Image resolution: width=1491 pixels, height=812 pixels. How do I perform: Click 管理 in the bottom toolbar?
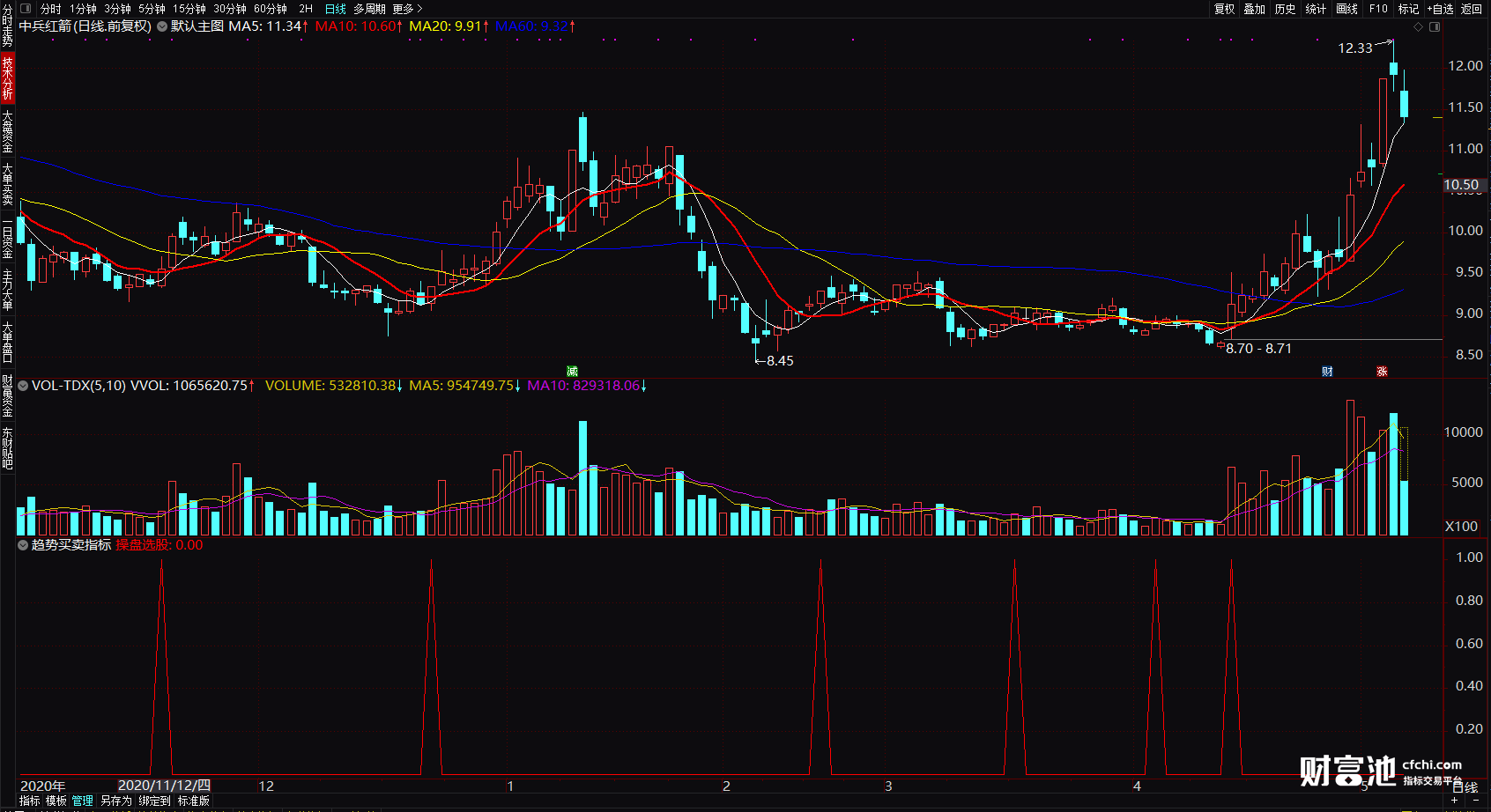(x=83, y=801)
